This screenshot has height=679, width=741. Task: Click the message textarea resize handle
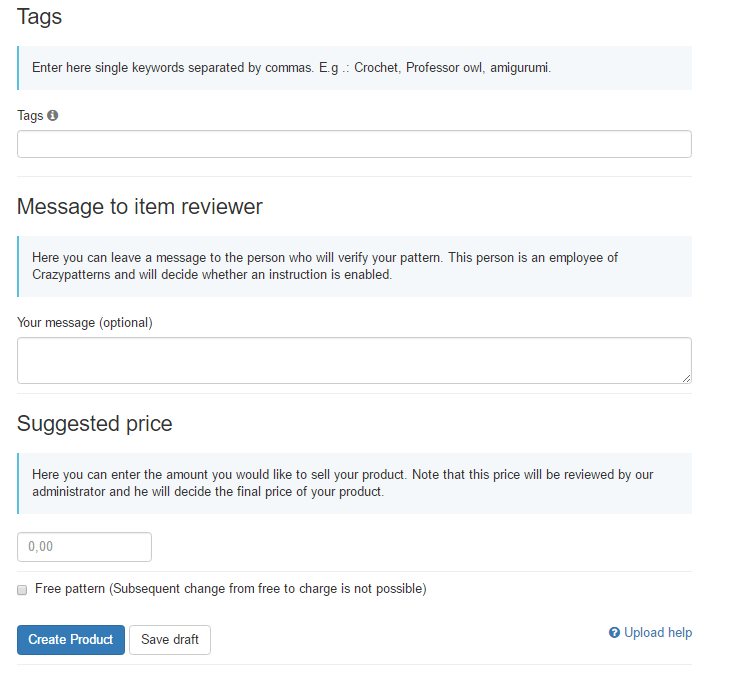click(687, 378)
